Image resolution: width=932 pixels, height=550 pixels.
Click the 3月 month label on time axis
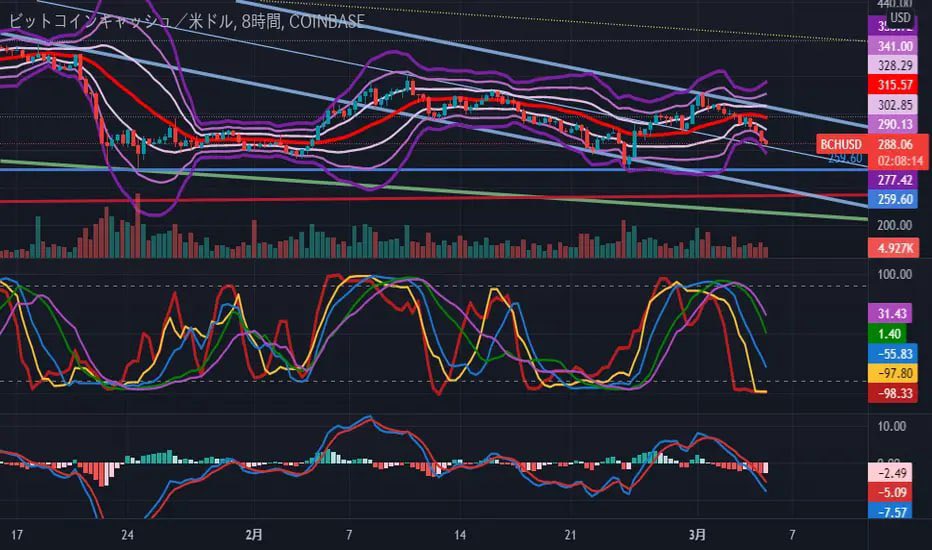coord(697,535)
